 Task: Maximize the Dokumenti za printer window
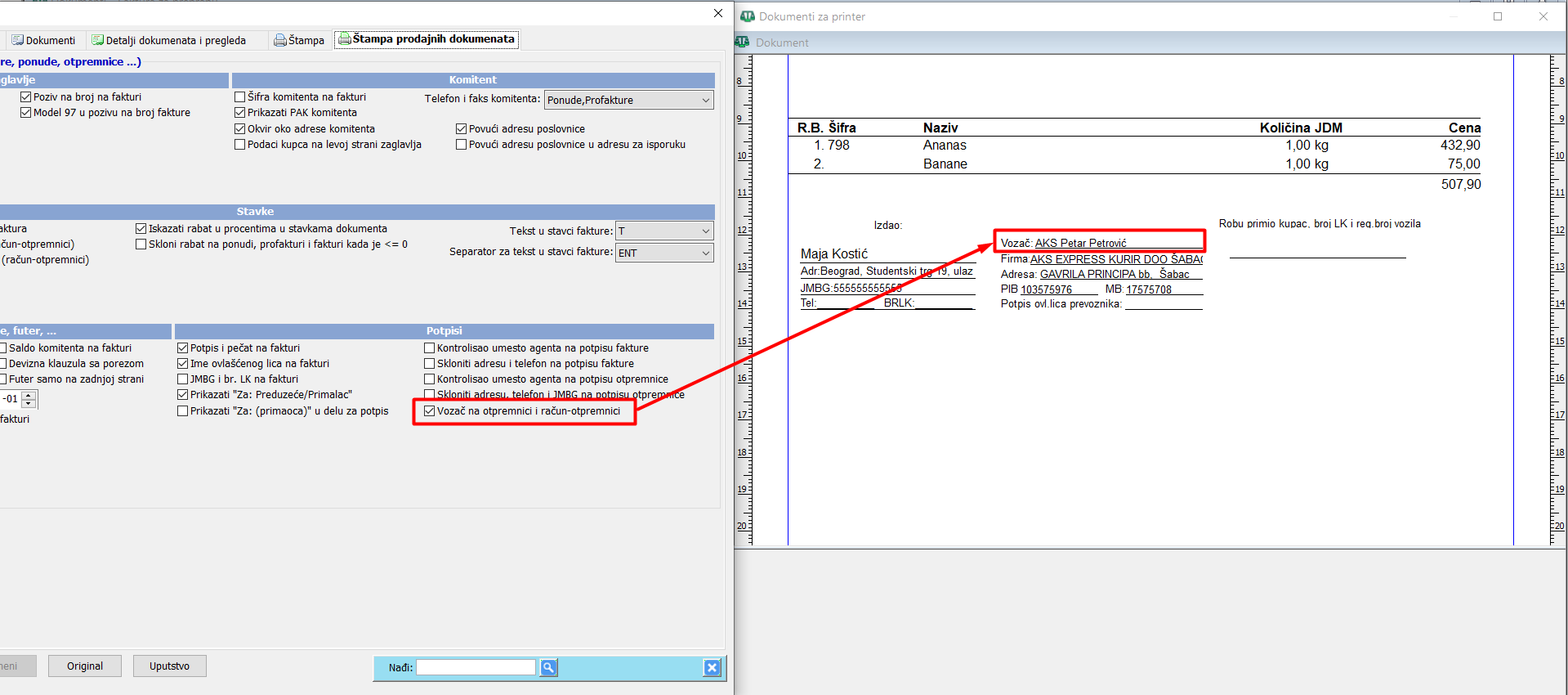[1498, 16]
